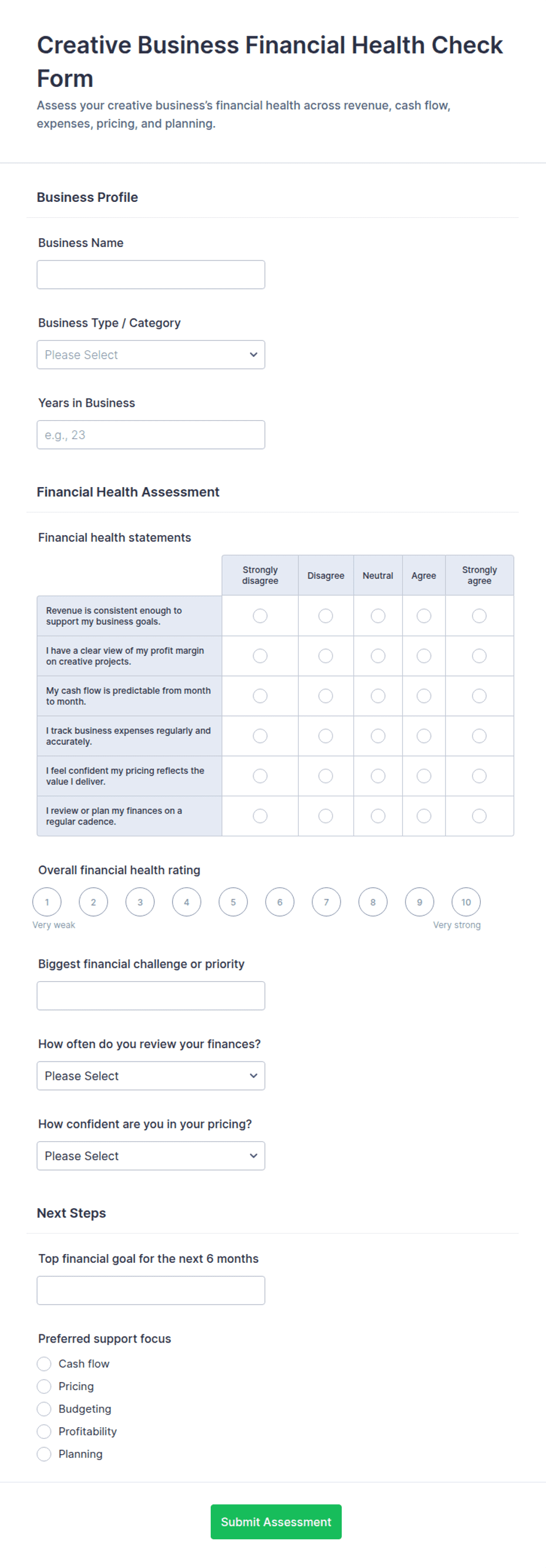This screenshot has height=1568, width=546.
Task: Click the Top financial goal input
Action: point(150,1290)
